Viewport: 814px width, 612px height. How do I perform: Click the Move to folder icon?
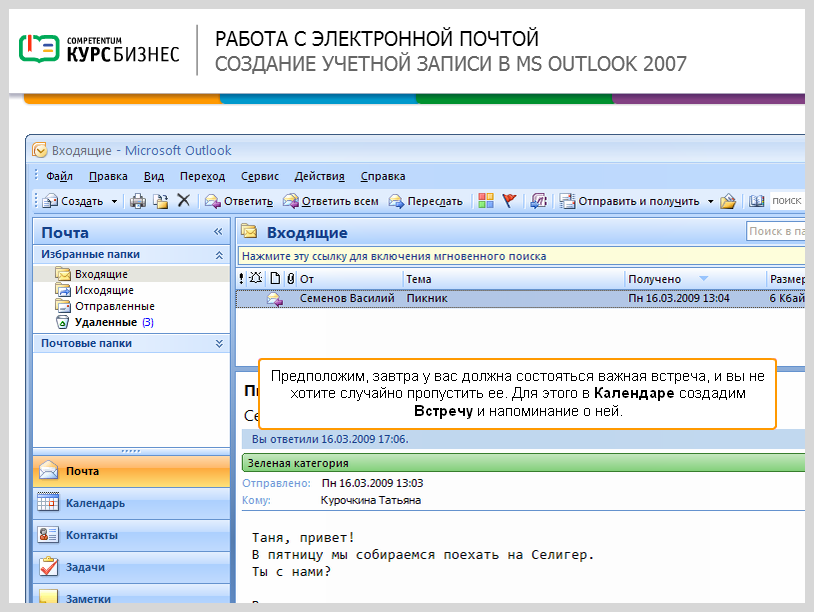(x=161, y=201)
